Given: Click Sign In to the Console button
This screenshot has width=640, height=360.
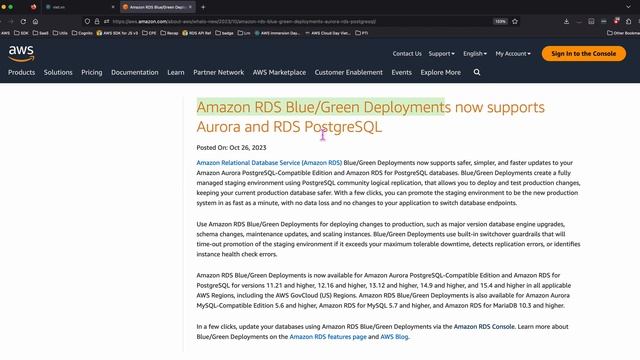Looking at the screenshot, I should pyautogui.click(x=584, y=53).
